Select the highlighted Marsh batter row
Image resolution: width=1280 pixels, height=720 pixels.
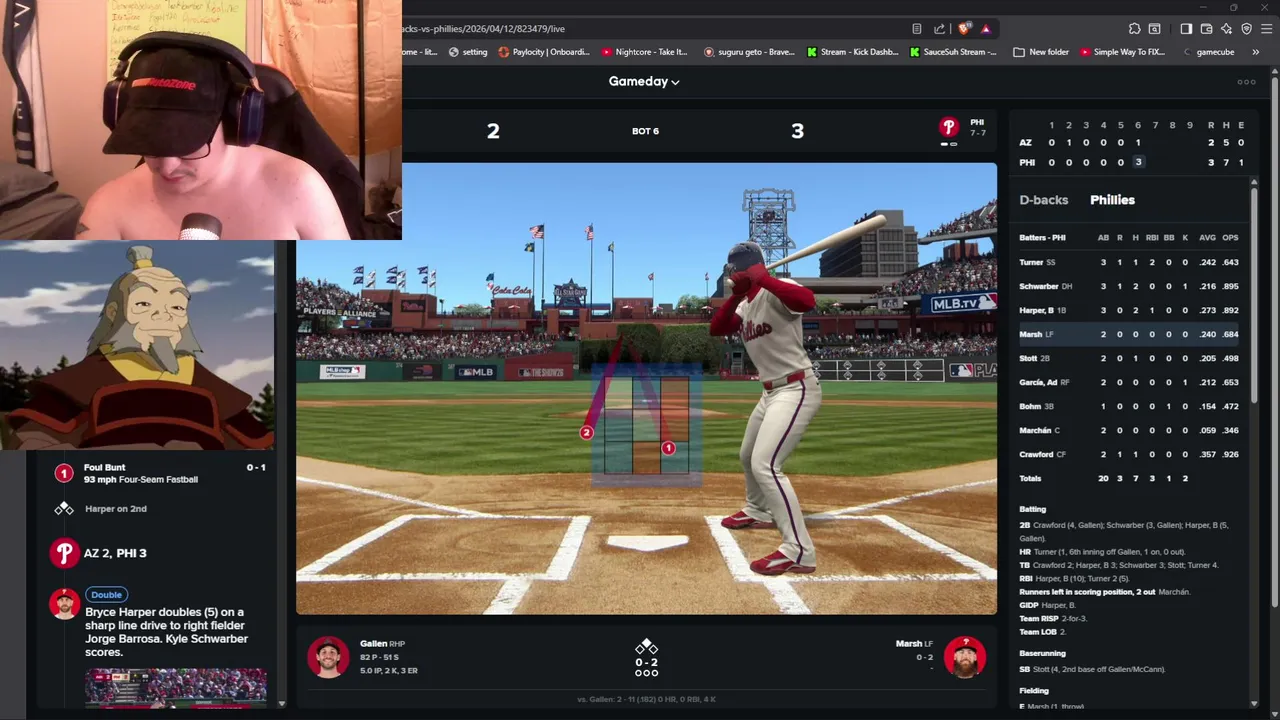1130,334
